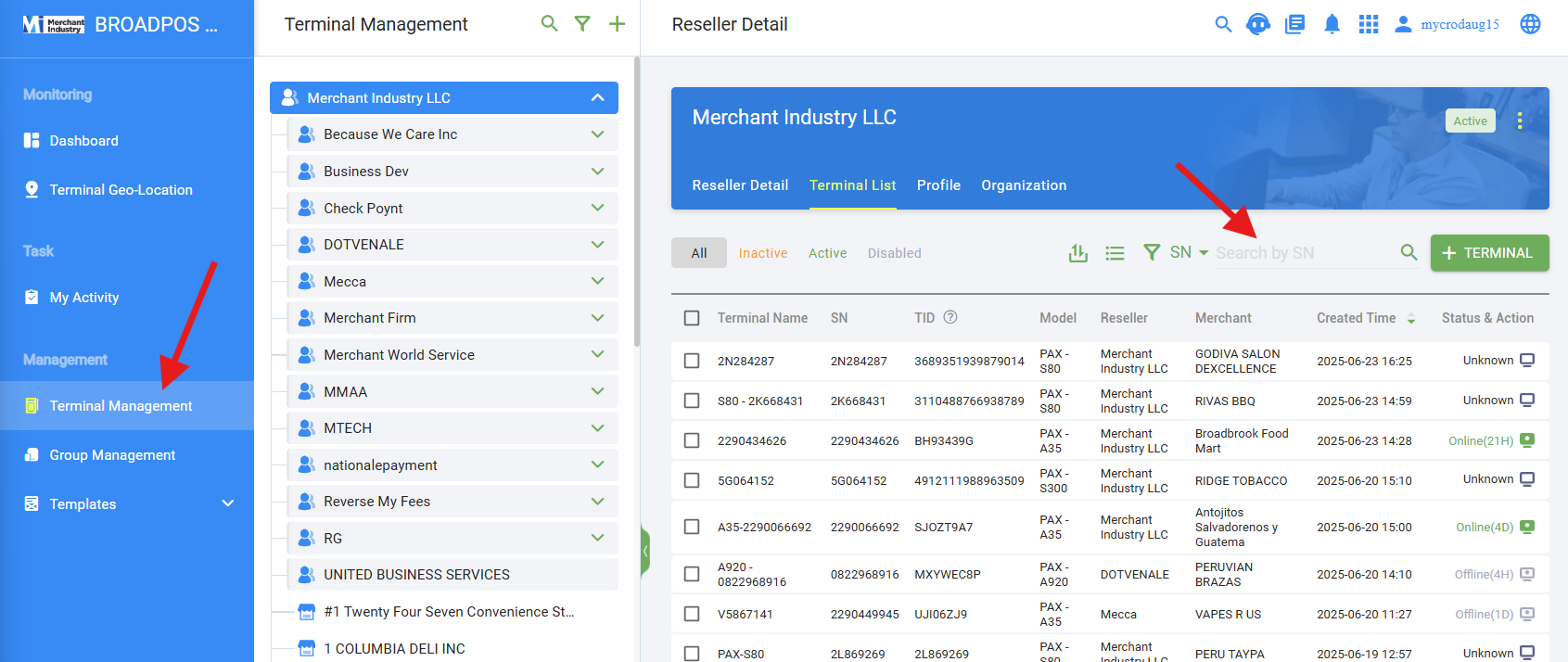1568x662 pixels.
Task: Switch to the Reseller Detail tab
Action: tap(740, 185)
